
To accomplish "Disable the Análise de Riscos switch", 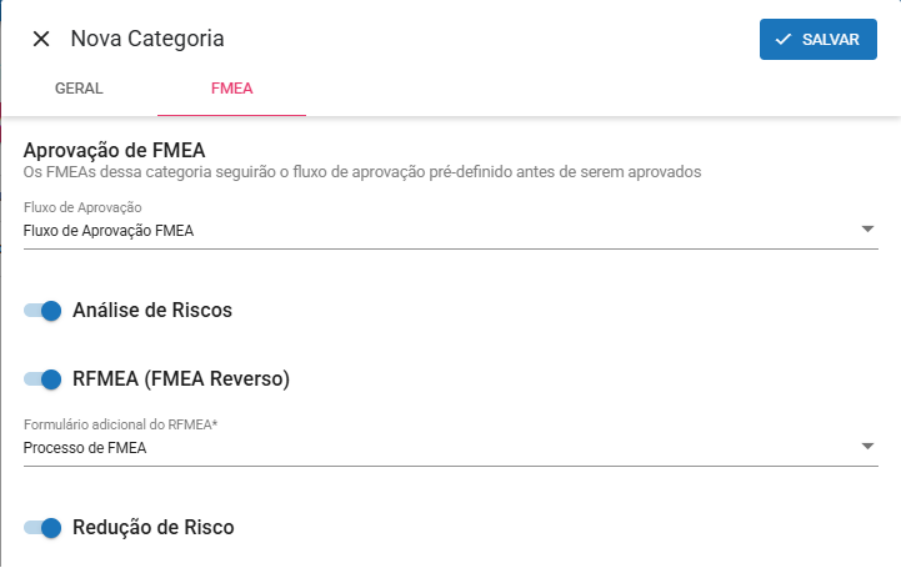I will (x=43, y=310).
